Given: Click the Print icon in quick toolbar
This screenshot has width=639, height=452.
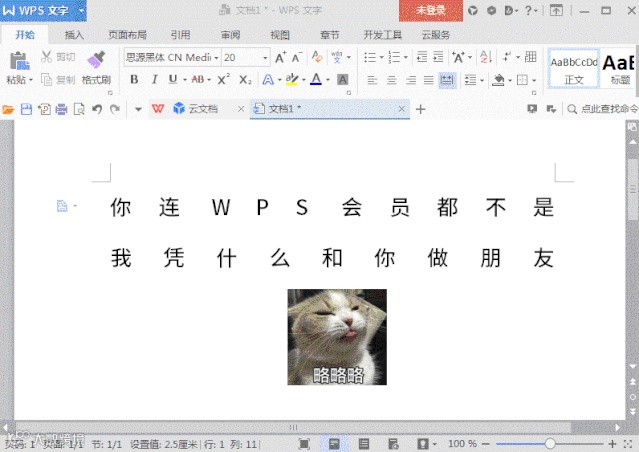Looking at the screenshot, I should (62, 109).
